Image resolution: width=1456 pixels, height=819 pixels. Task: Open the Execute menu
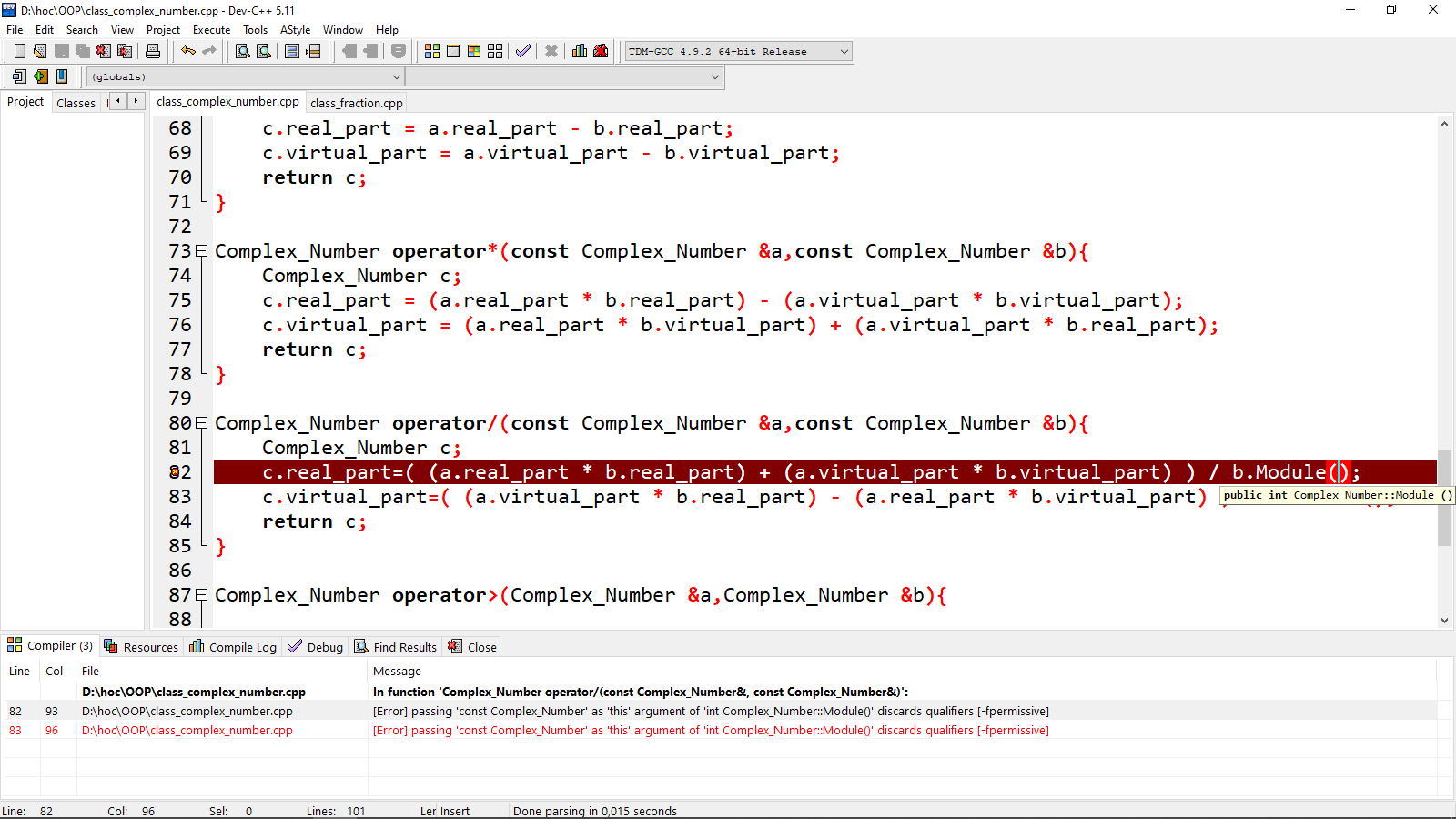coord(211,30)
